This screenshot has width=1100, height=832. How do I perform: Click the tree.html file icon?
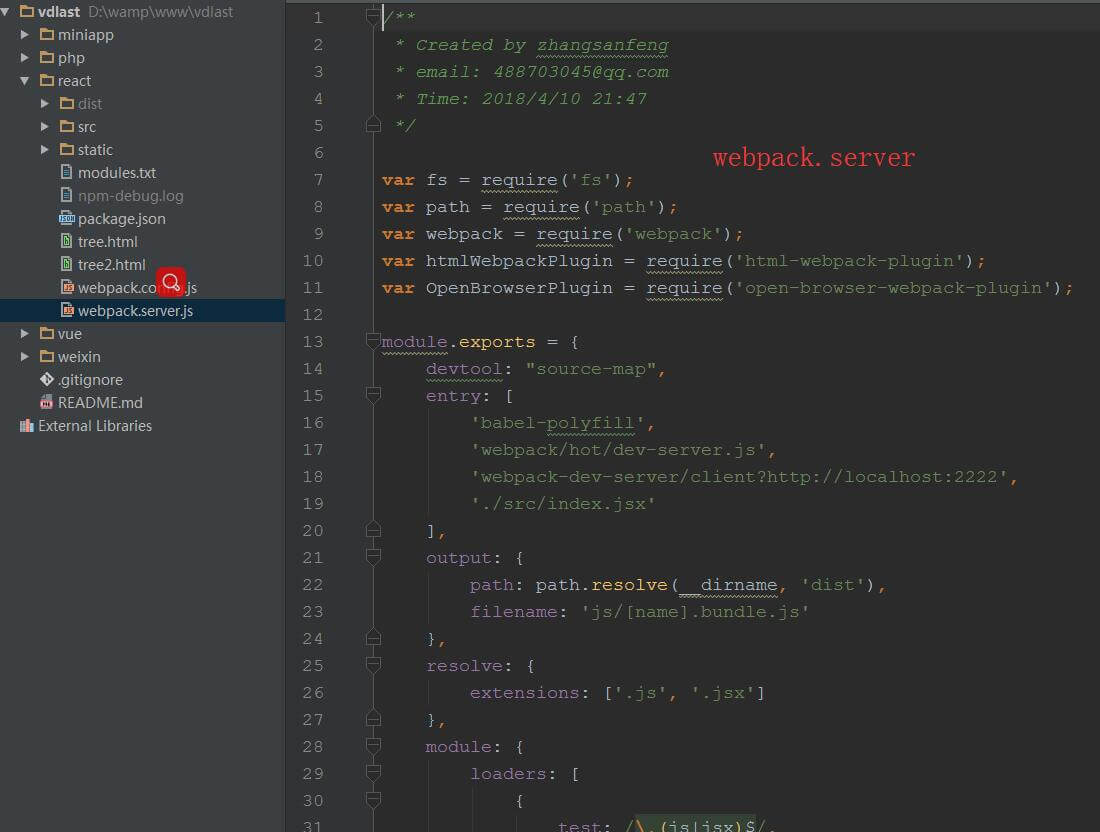click(67, 242)
